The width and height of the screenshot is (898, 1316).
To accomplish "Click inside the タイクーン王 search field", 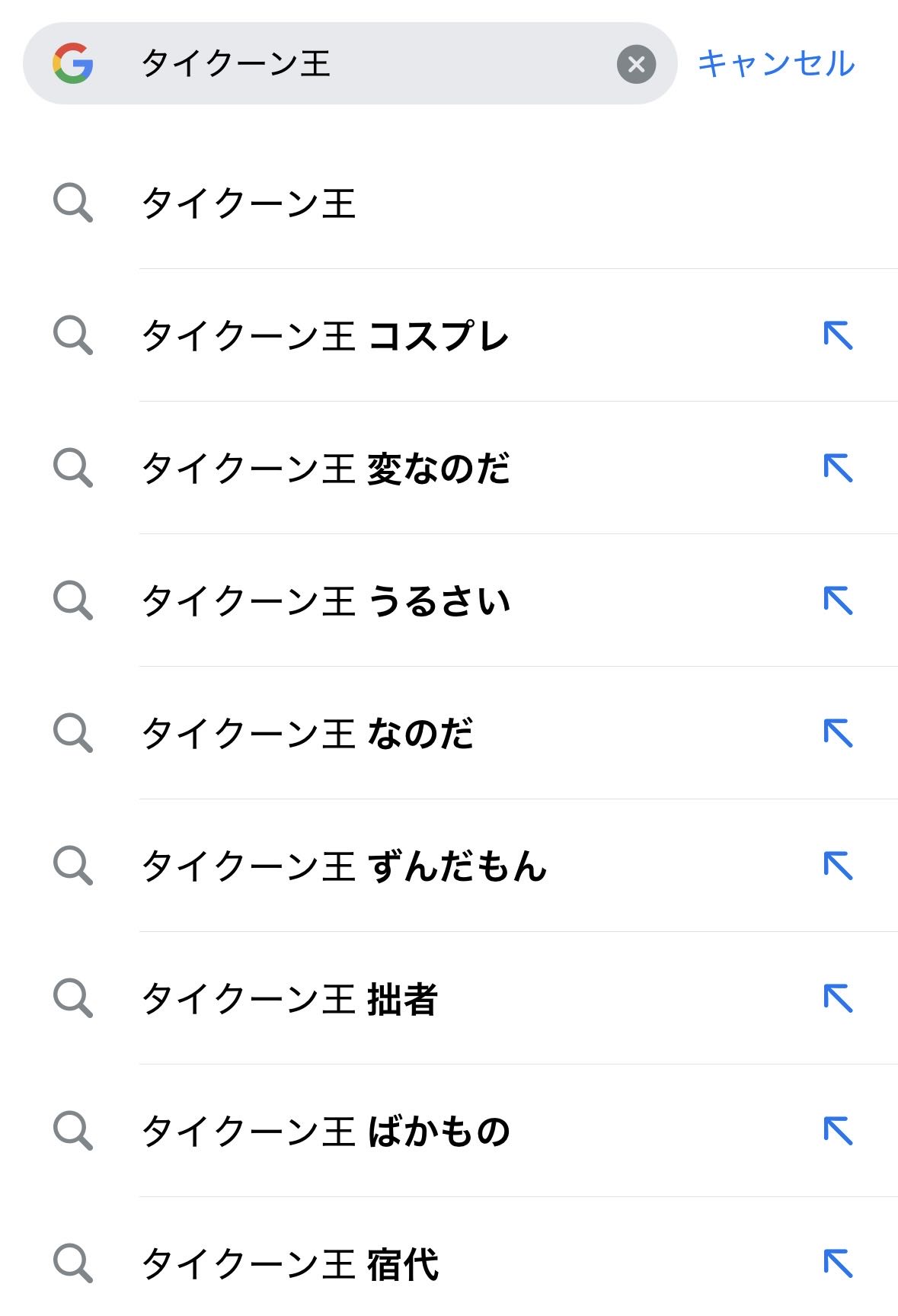I will coord(366,64).
